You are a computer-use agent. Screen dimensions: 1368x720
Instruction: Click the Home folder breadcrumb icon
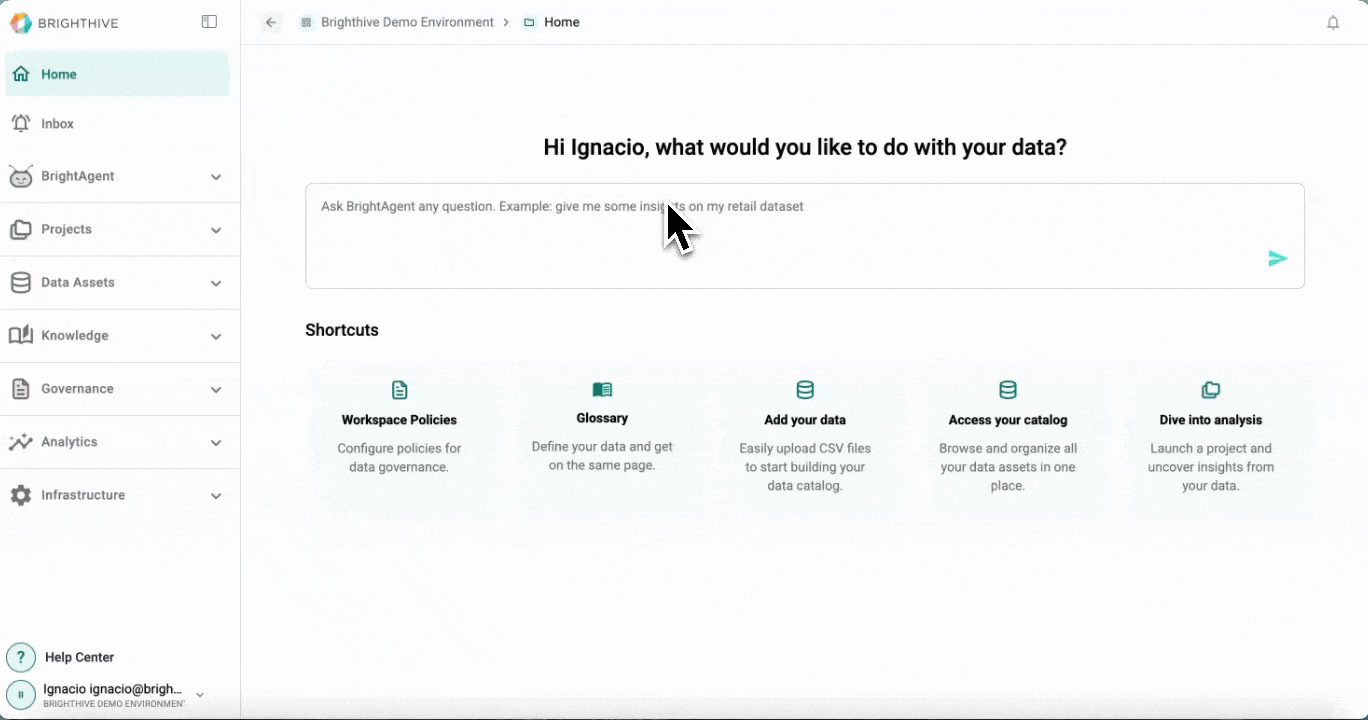point(529,22)
